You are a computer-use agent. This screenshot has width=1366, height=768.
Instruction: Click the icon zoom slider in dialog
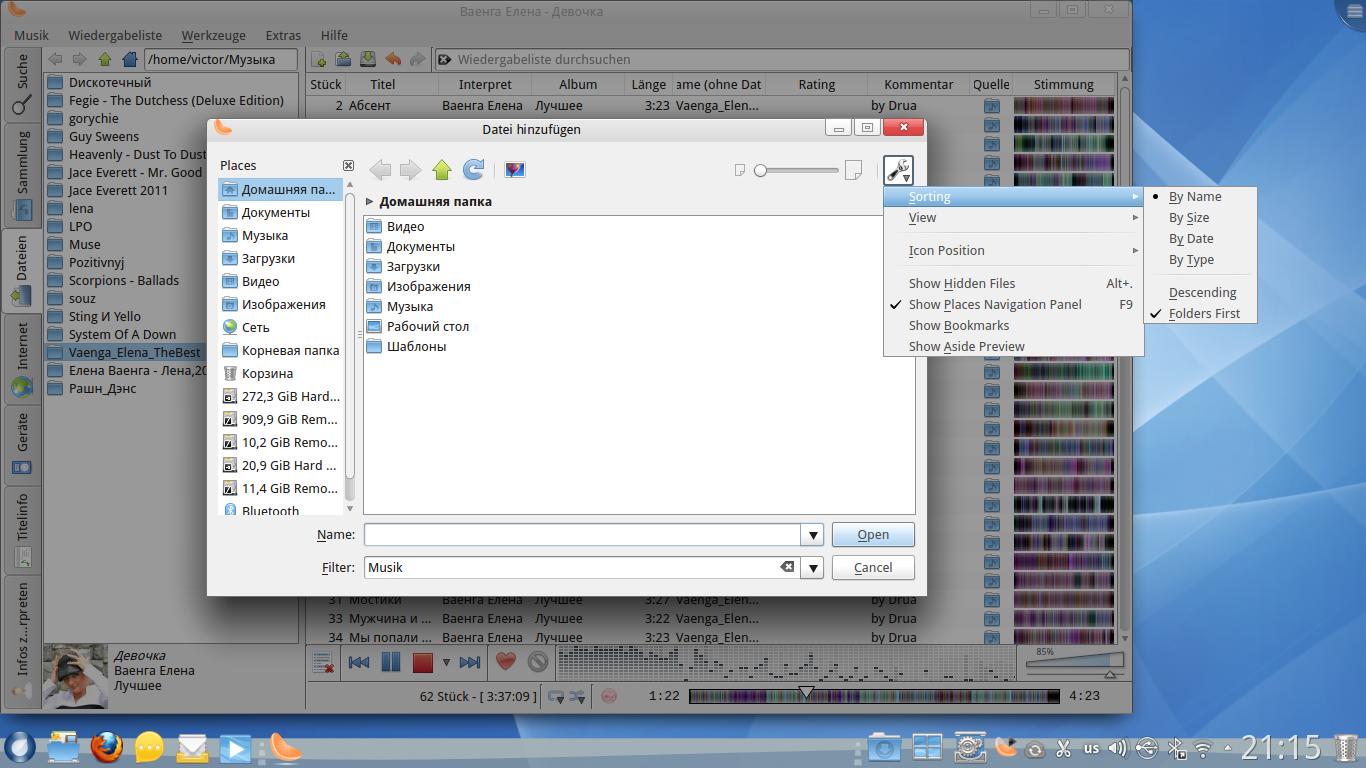pyautogui.click(x=797, y=170)
